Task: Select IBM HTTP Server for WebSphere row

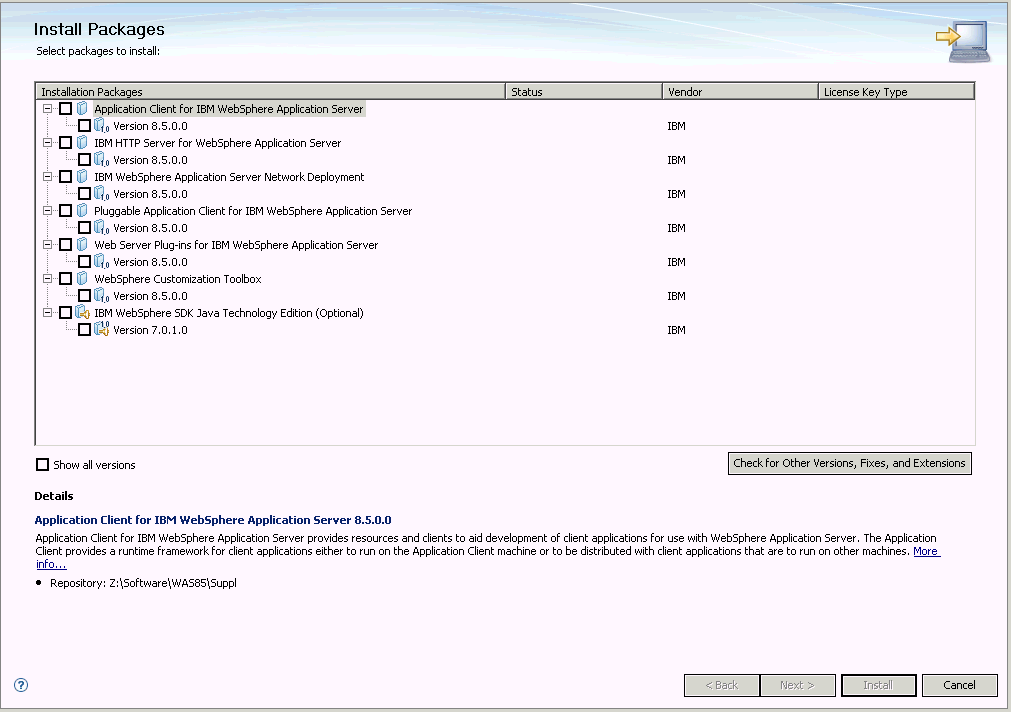Action: point(217,143)
